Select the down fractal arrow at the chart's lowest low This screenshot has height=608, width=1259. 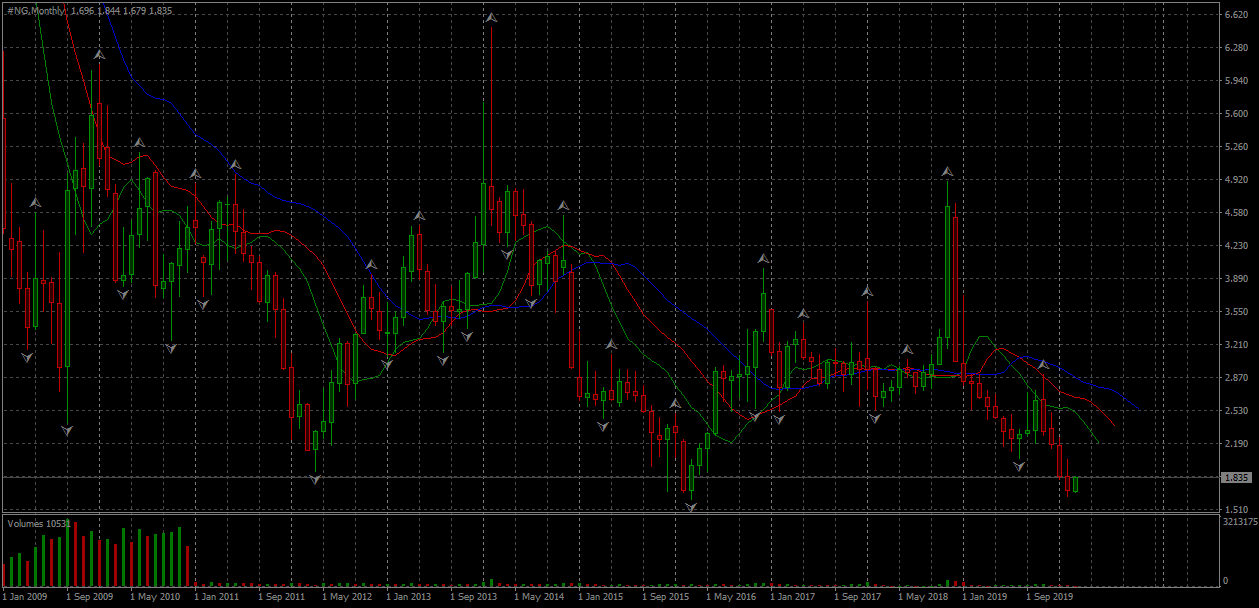(x=691, y=507)
